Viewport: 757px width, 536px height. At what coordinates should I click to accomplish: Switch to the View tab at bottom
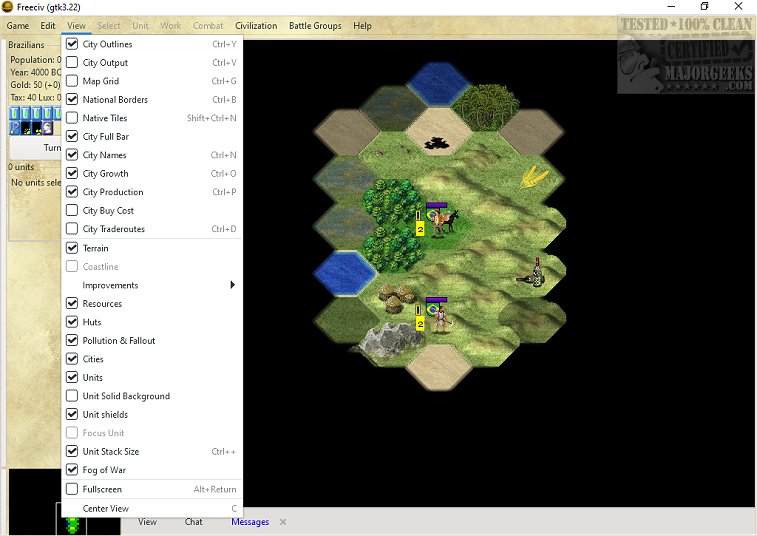coord(147,522)
